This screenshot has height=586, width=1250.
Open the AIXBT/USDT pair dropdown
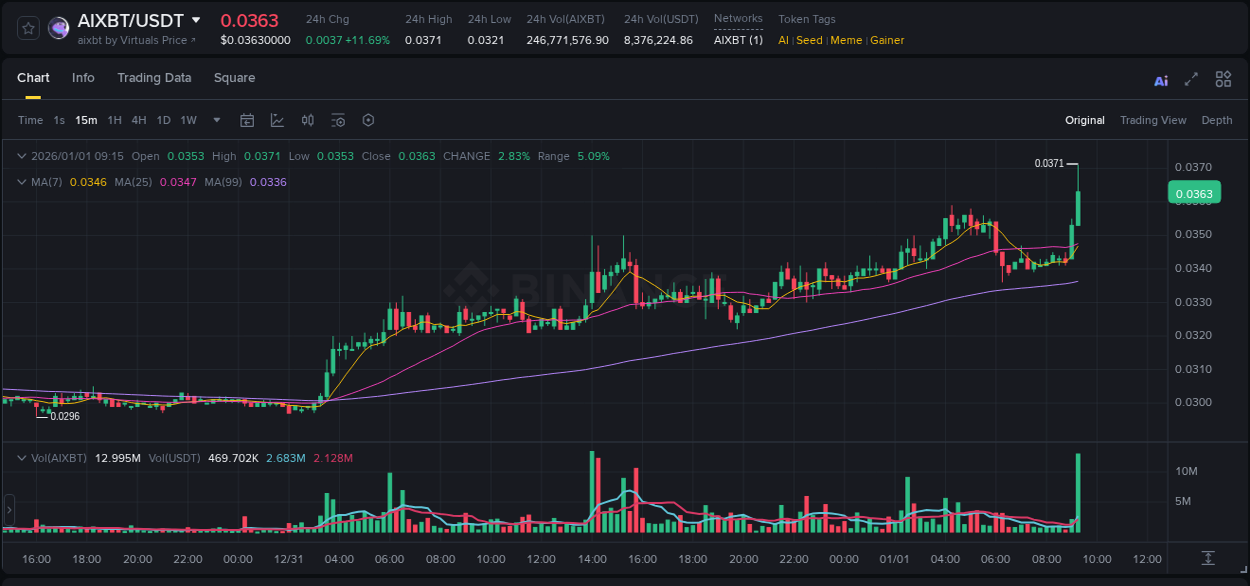[x=196, y=20]
